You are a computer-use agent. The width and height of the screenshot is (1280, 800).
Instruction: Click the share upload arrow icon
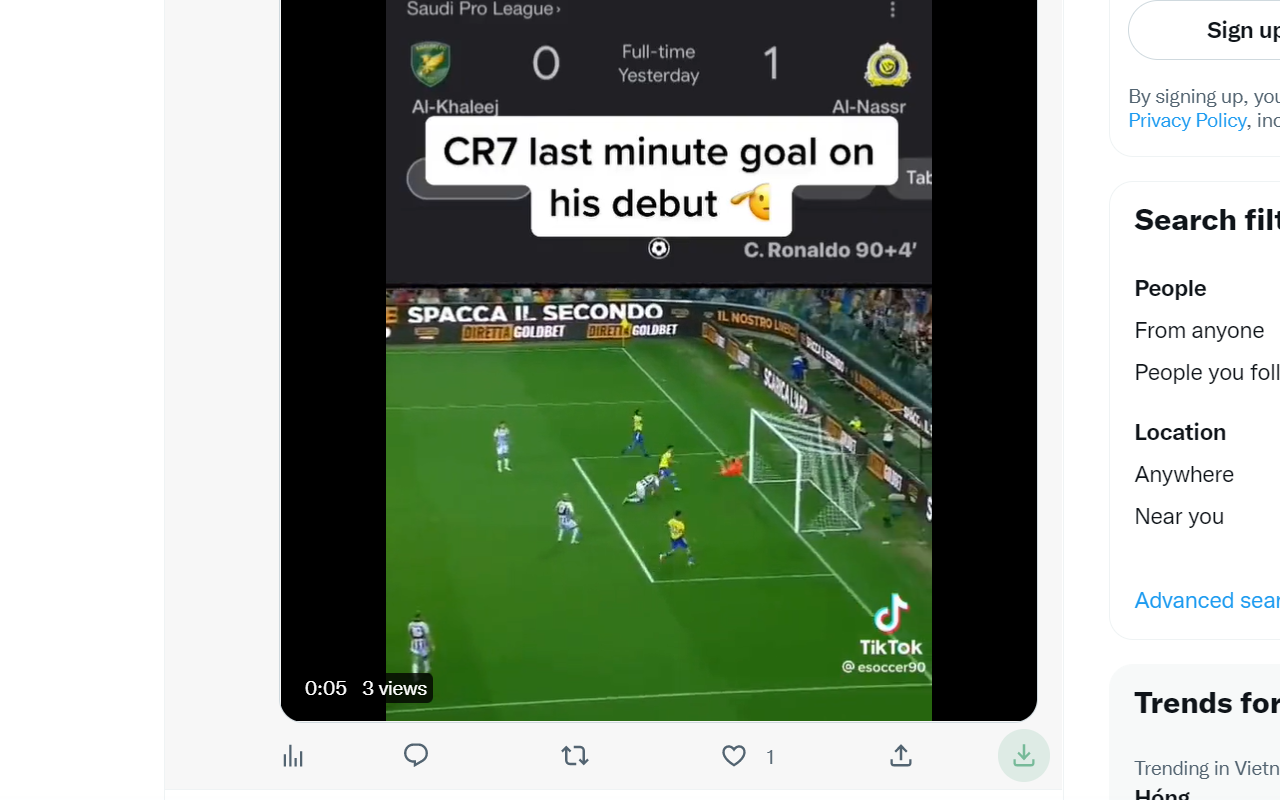pyautogui.click(x=901, y=756)
